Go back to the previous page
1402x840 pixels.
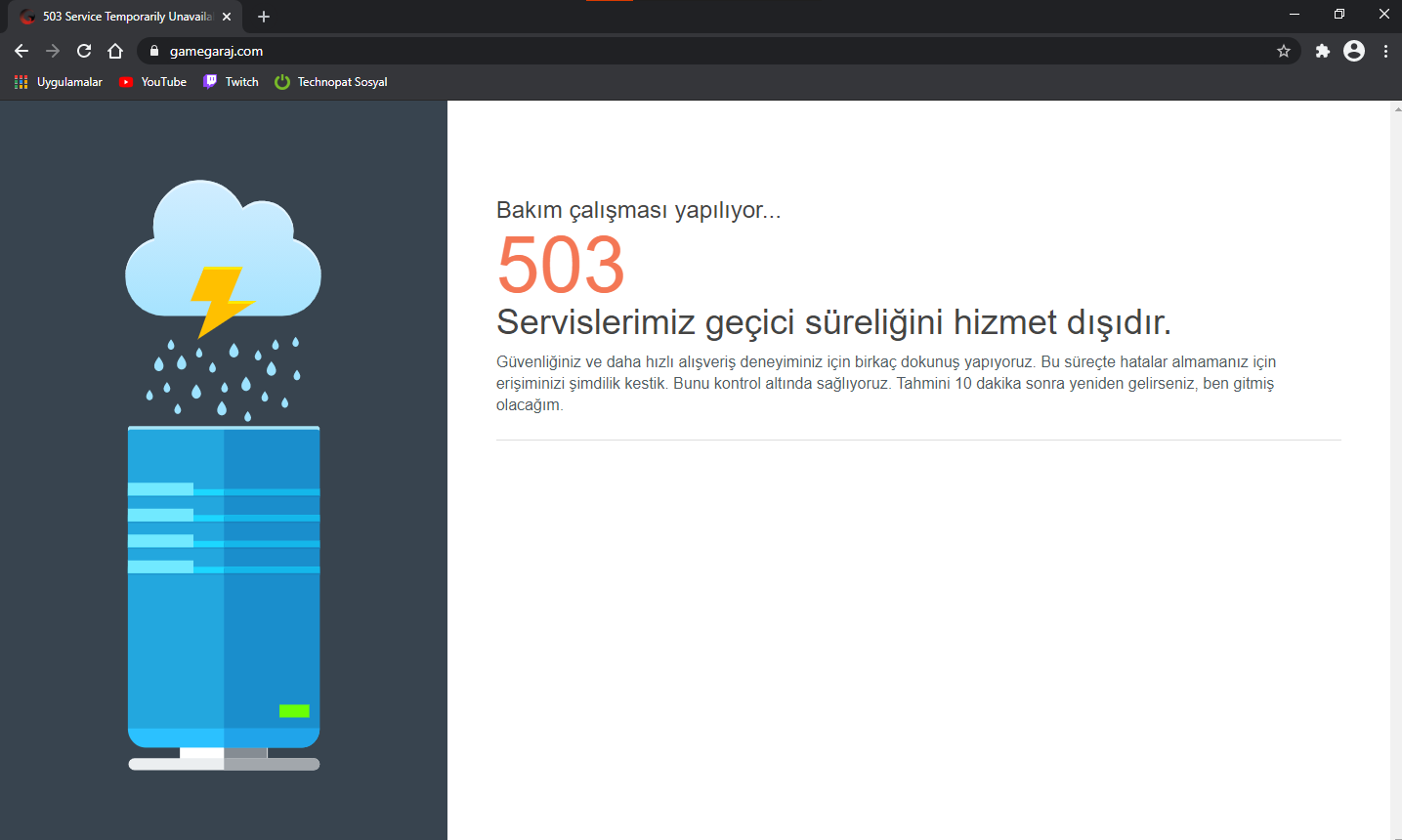pyautogui.click(x=21, y=51)
